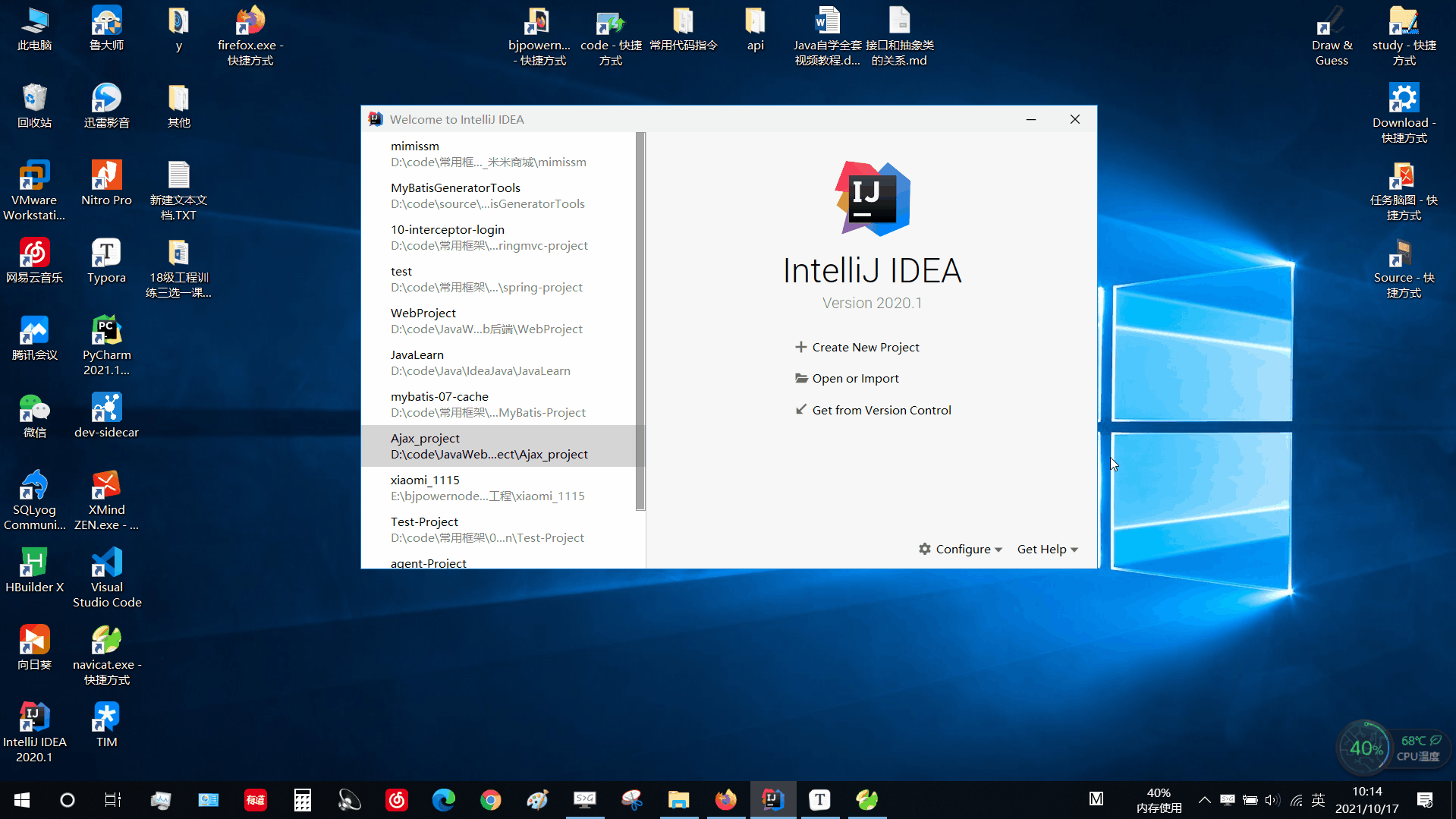This screenshot has width=1456, height=819.
Task: Select the 微信 WeChat desktop icon
Action: [x=34, y=416]
